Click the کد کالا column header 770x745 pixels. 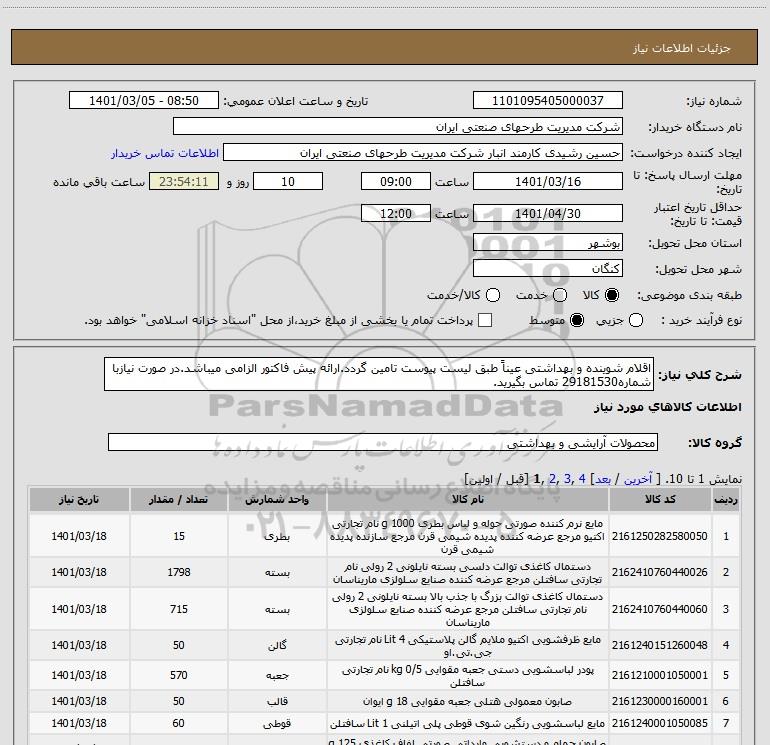[x=660, y=499]
